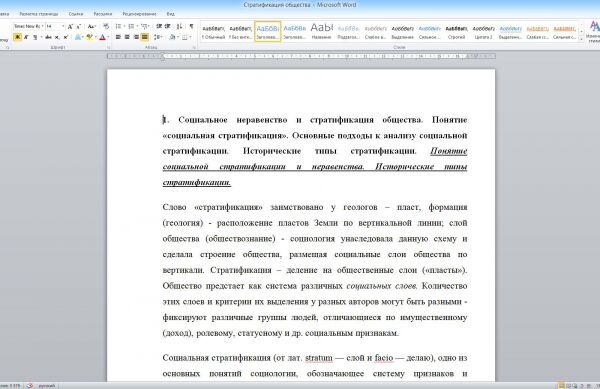Click the numbered list icon
This screenshot has width=600, height=389.
click(x=131, y=26)
